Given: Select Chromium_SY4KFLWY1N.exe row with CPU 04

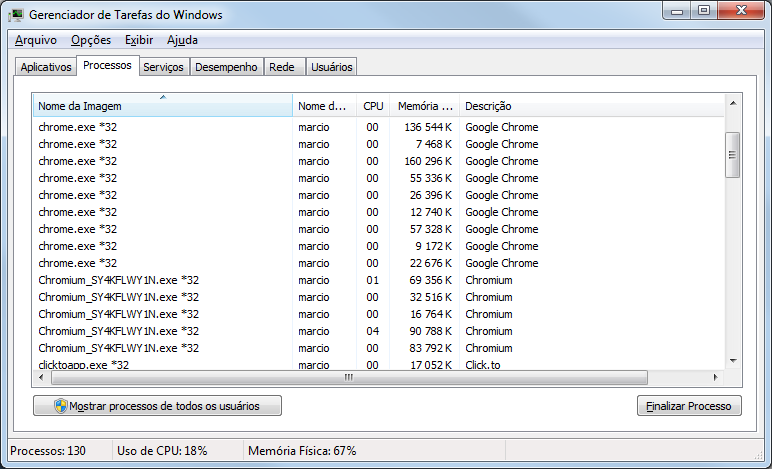Looking at the screenshot, I should 379,331.
